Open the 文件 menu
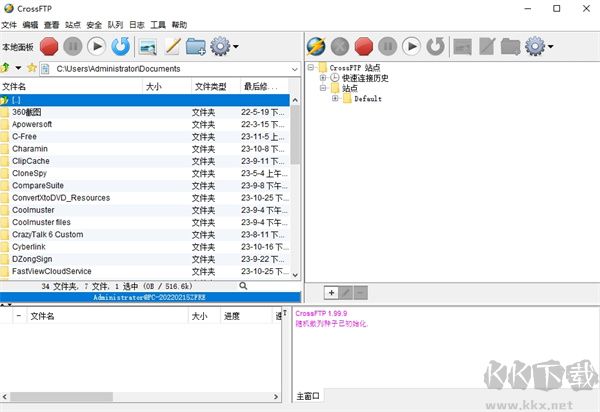 [x=9, y=25]
